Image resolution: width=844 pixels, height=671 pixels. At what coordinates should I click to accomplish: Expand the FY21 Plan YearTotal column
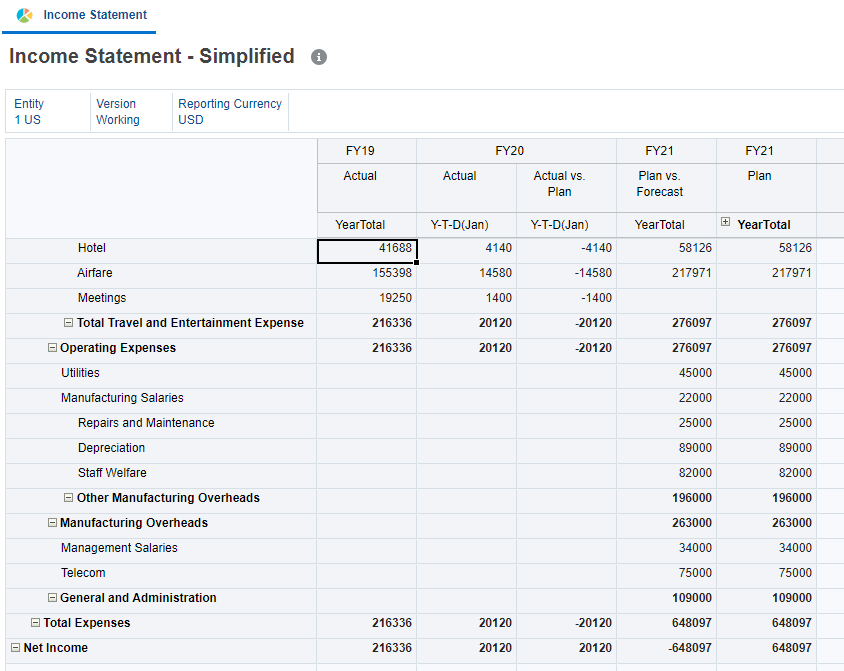coord(726,223)
